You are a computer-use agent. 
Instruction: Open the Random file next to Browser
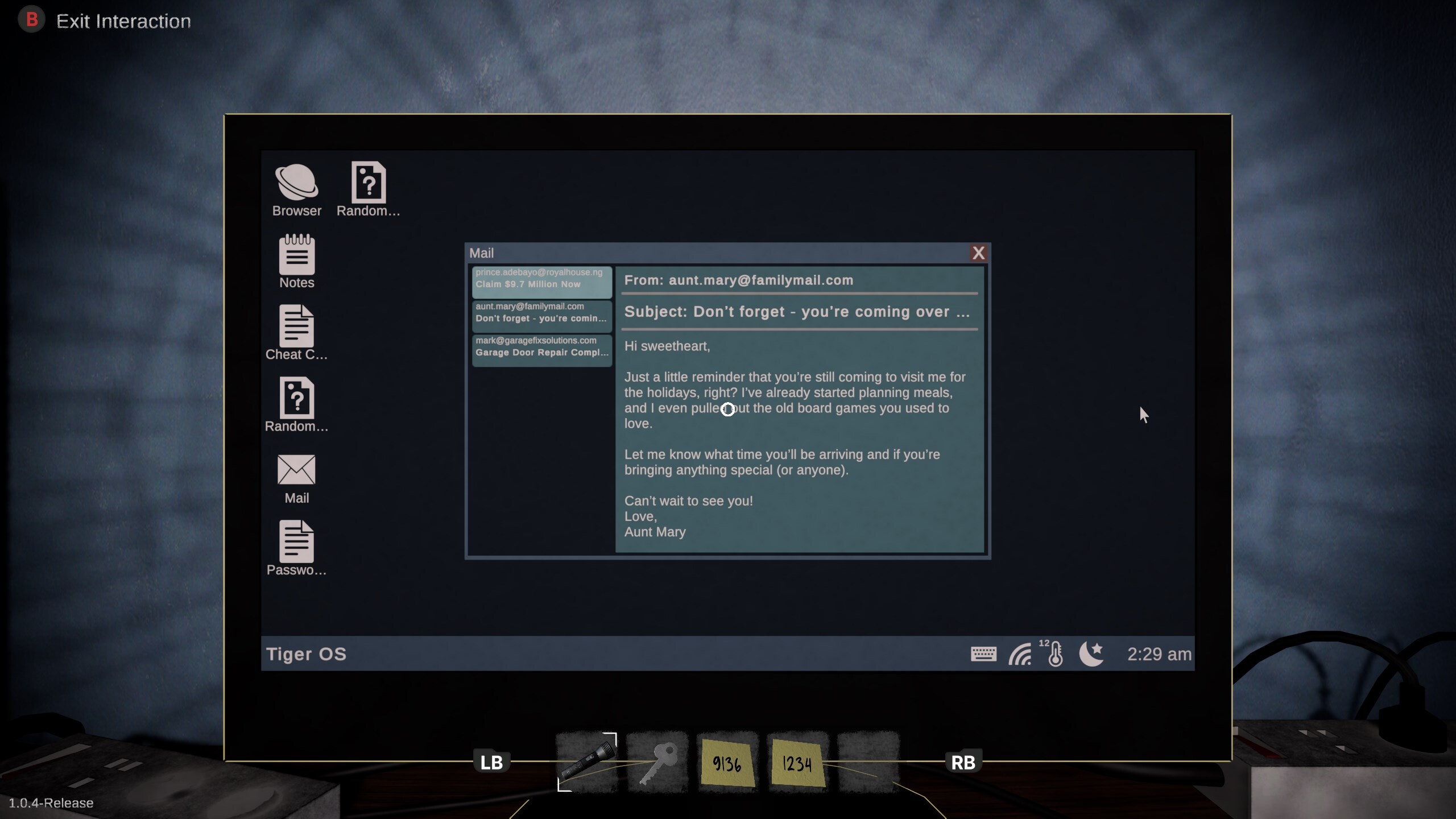[x=369, y=188]
